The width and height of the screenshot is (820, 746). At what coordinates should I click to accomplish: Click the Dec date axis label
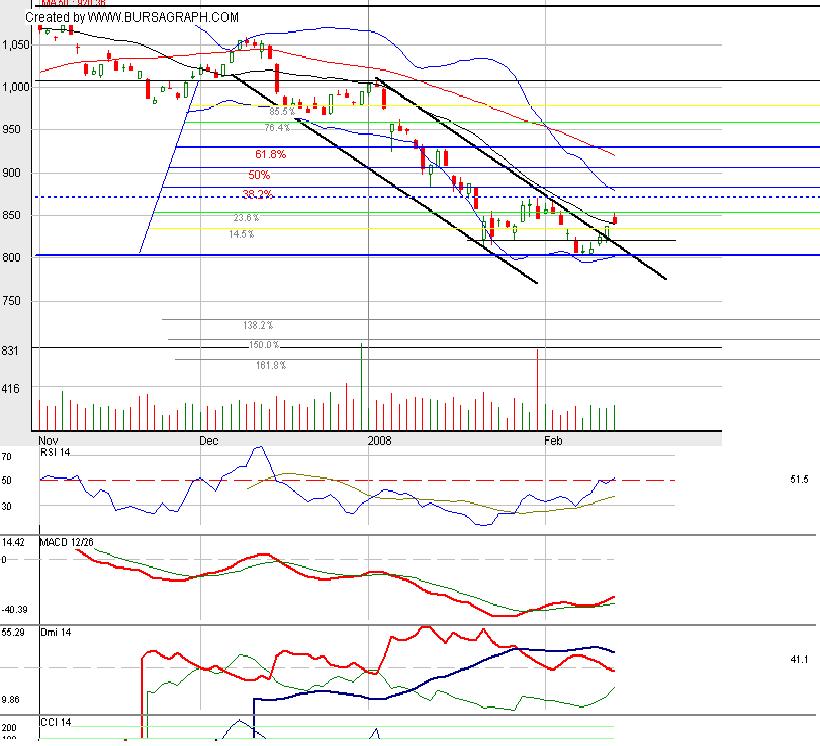tap(209, 440)
